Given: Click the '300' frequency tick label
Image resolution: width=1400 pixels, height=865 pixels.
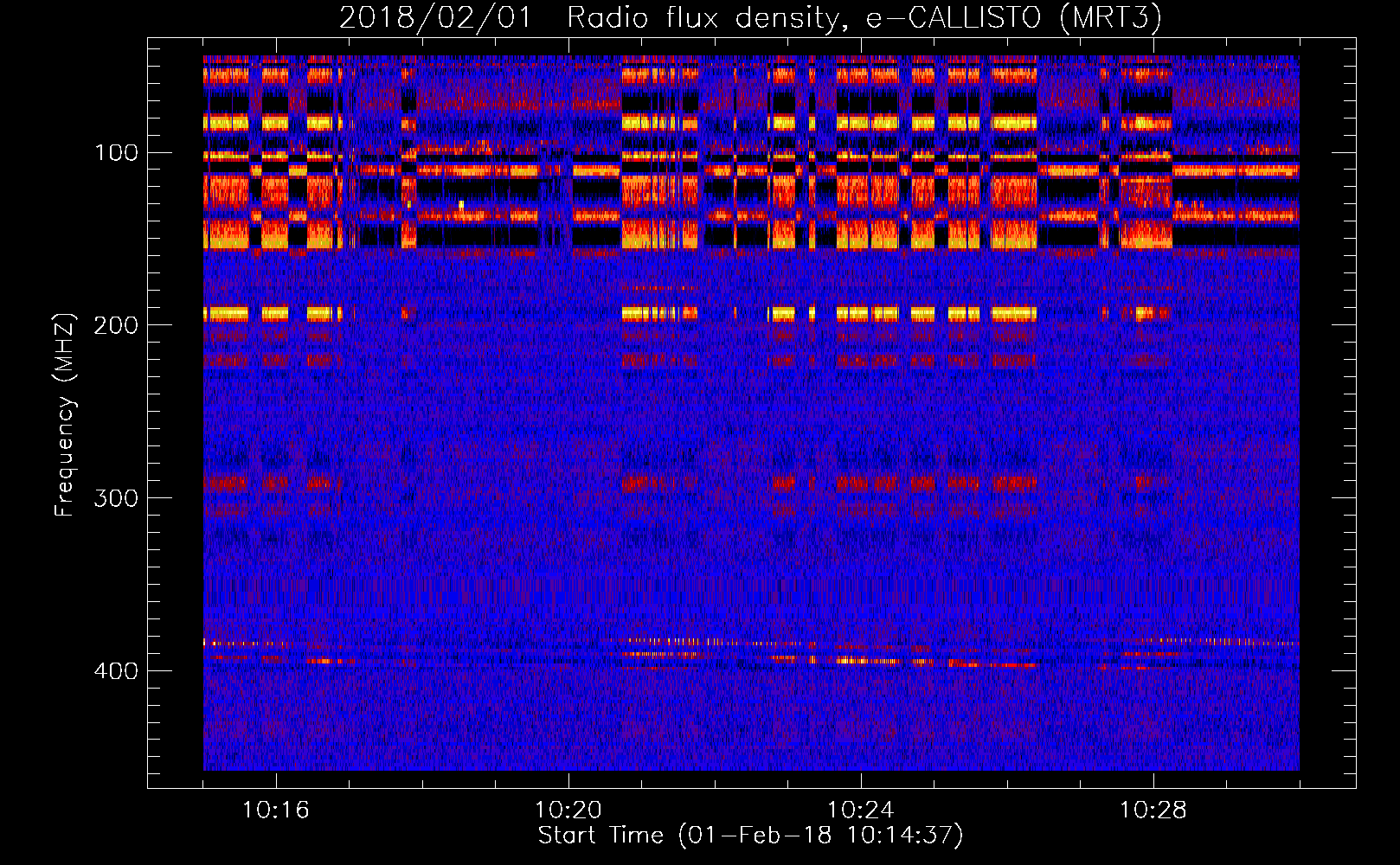Looking at the screenshot, I should pyautogui.click(x=116, y=498).
